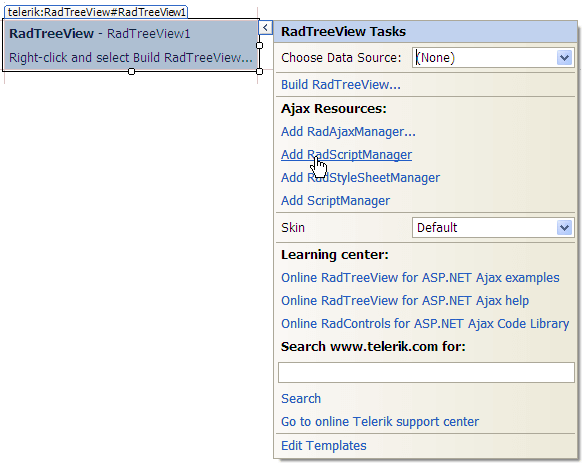582x463 pixels.
Task: Select the RadTreeView1 control in designer
Action: [x=131, y=45]
